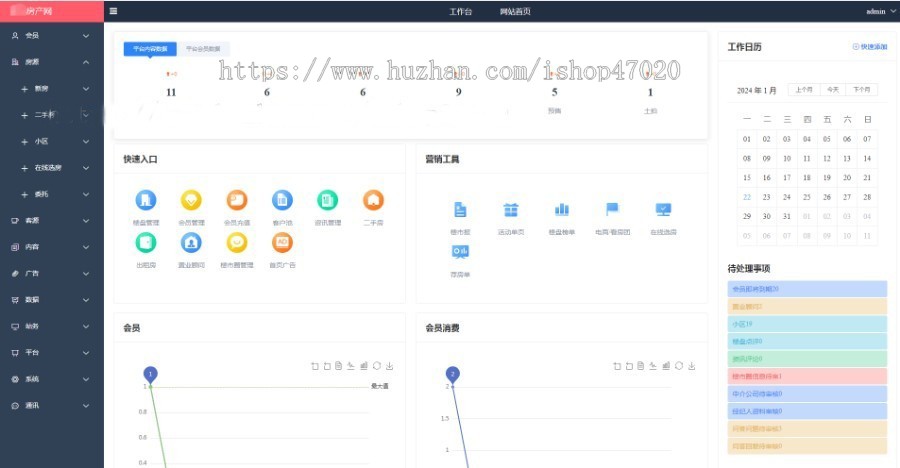Open the 小区 pending item
Image resolution: width=900 pixels, height=468 pixels.
tap(807, 324)
